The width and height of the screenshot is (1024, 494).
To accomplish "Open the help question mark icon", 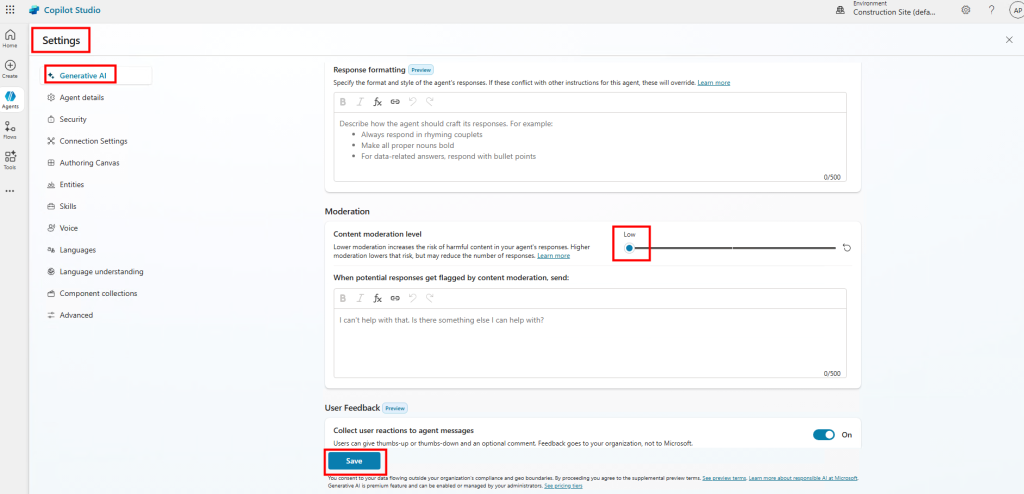I will click(991, 10).
